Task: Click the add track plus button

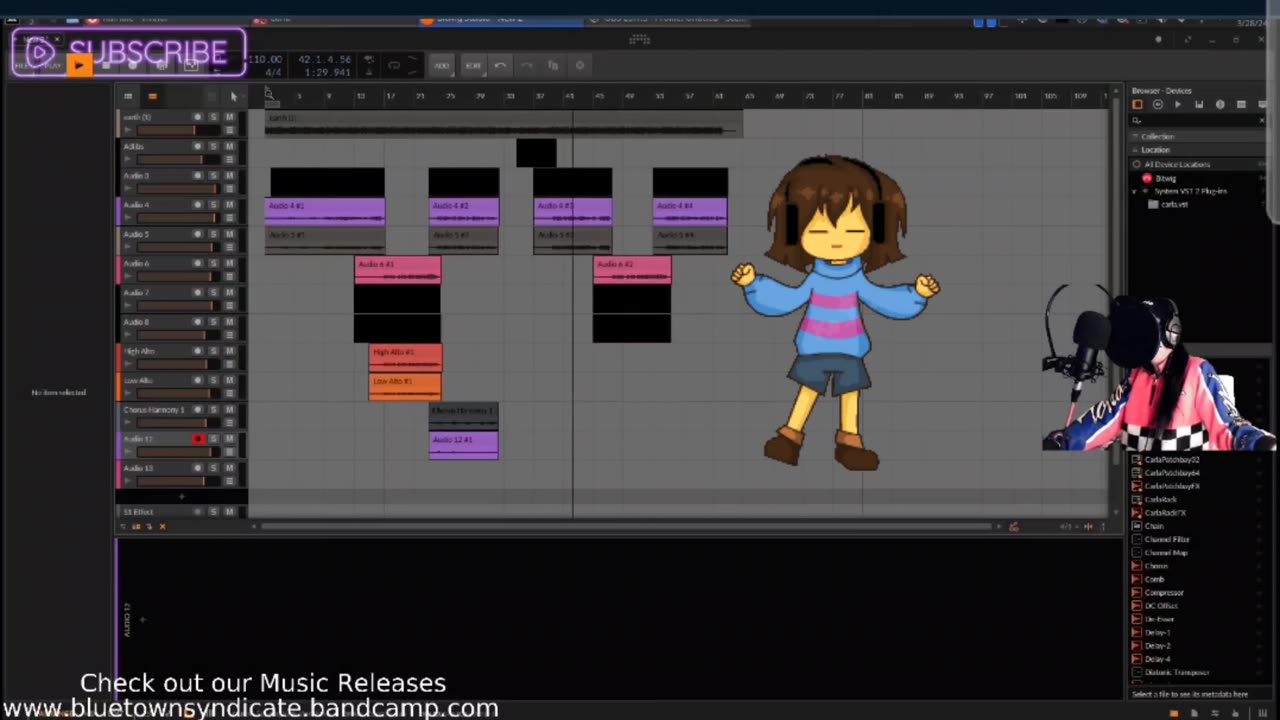Action: pos(181,496)
